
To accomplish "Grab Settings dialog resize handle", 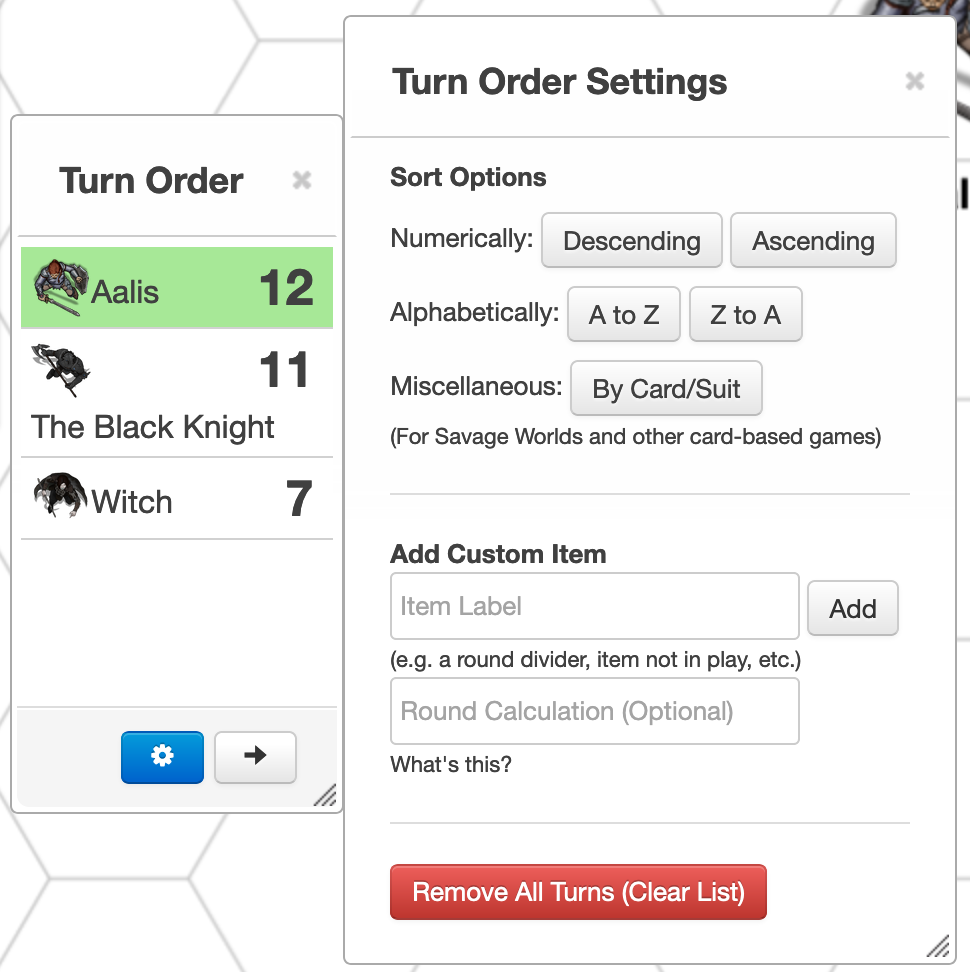I will click(x=938, y=946).
